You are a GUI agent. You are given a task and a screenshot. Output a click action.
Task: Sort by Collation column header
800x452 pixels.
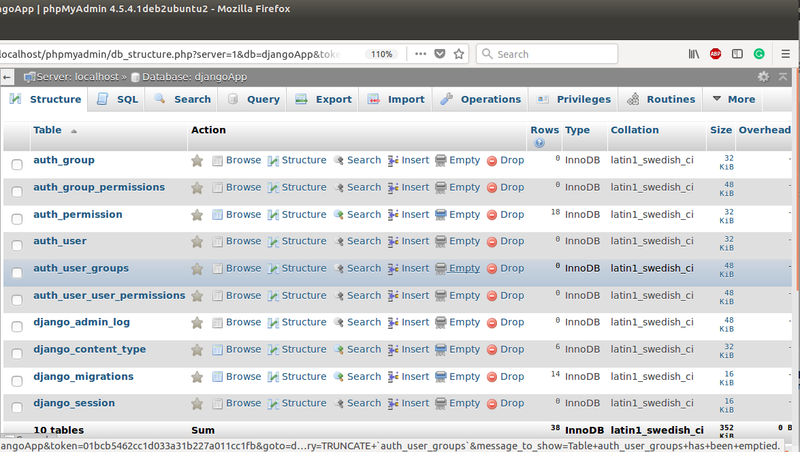(634, 130)
